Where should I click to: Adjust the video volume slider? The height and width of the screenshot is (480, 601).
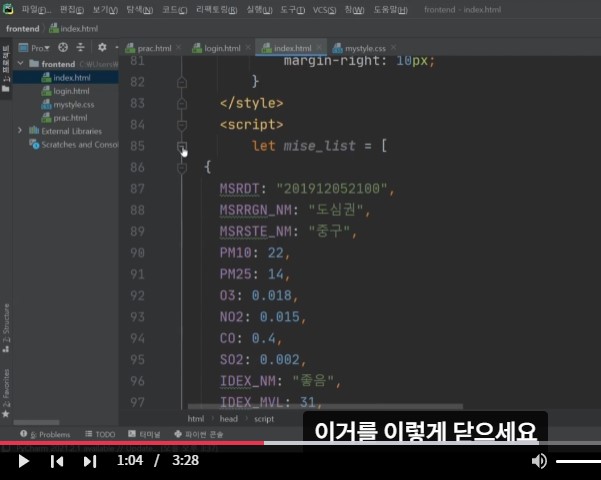point(578,461)
